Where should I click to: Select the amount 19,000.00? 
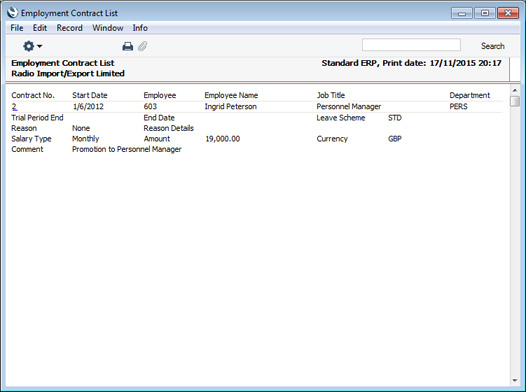pos(222,139)
